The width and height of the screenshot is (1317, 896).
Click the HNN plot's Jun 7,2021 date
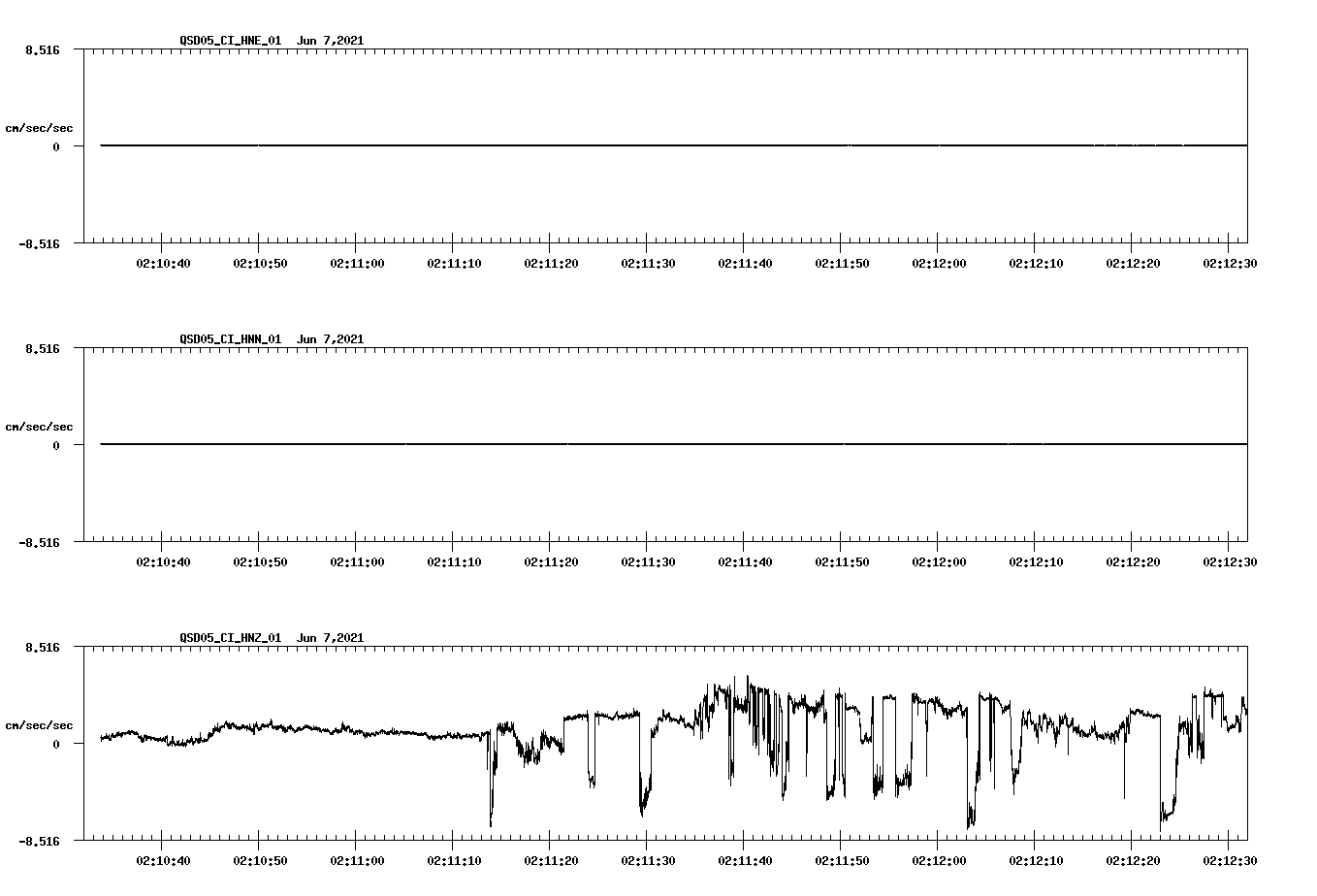point(331,339)
